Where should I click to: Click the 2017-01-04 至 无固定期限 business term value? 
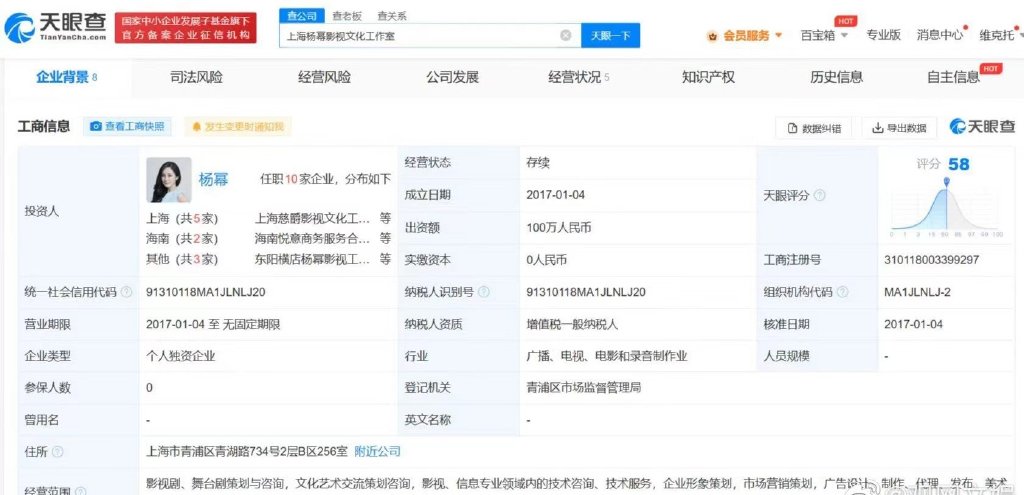213,324
